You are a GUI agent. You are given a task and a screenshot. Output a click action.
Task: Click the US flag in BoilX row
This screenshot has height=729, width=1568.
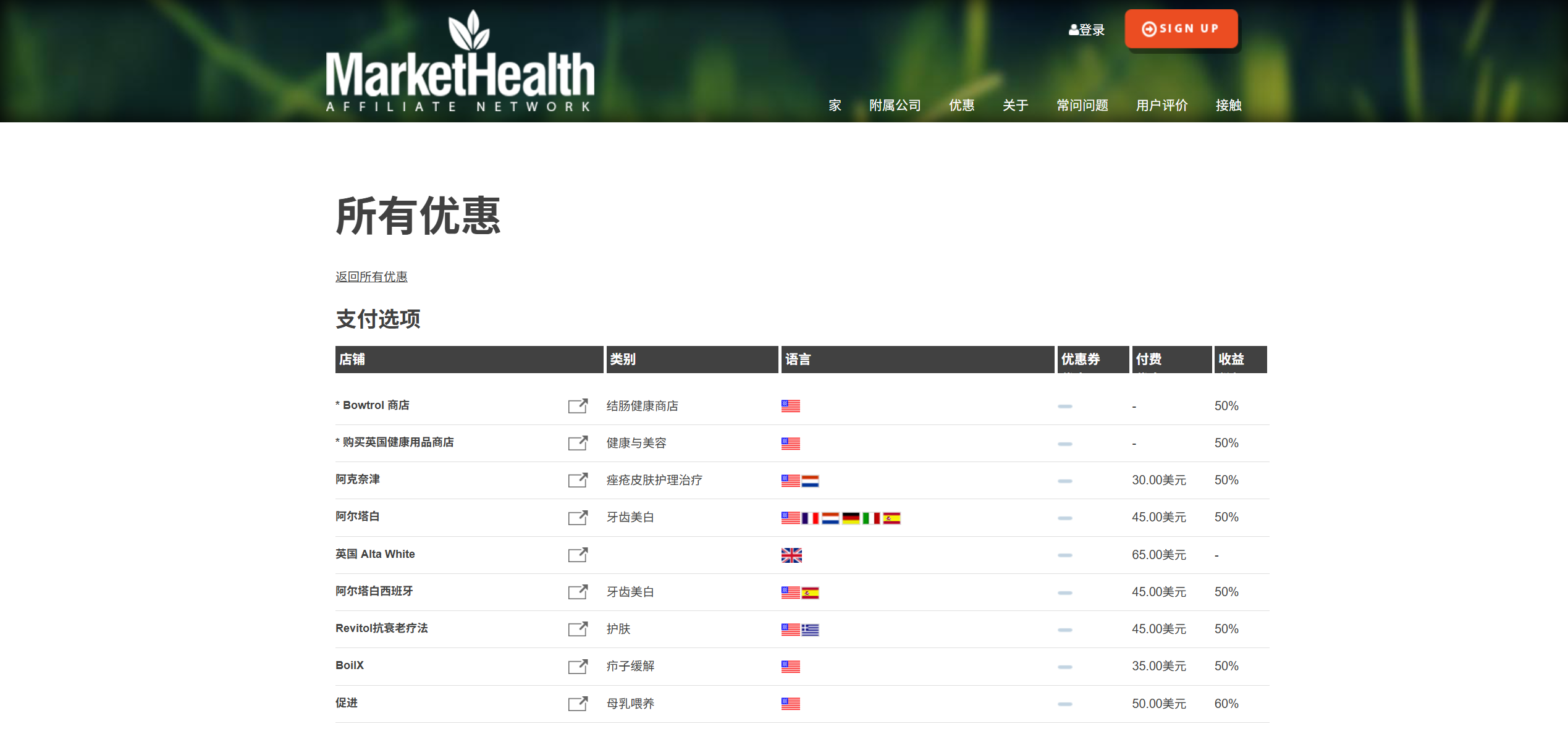coord(791,667)
